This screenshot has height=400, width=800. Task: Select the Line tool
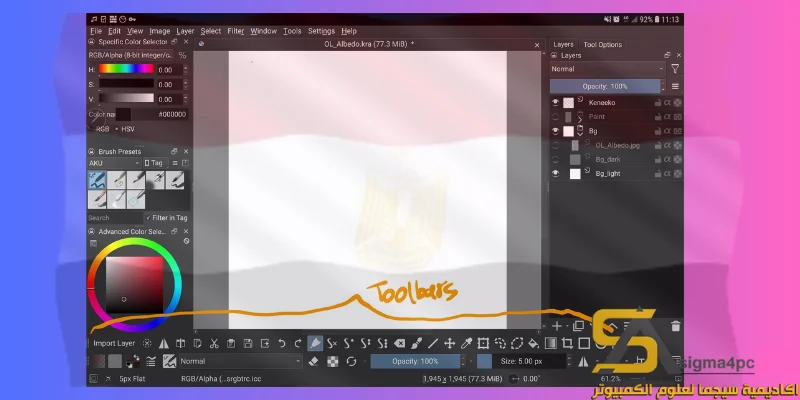[x=433, y=343]
